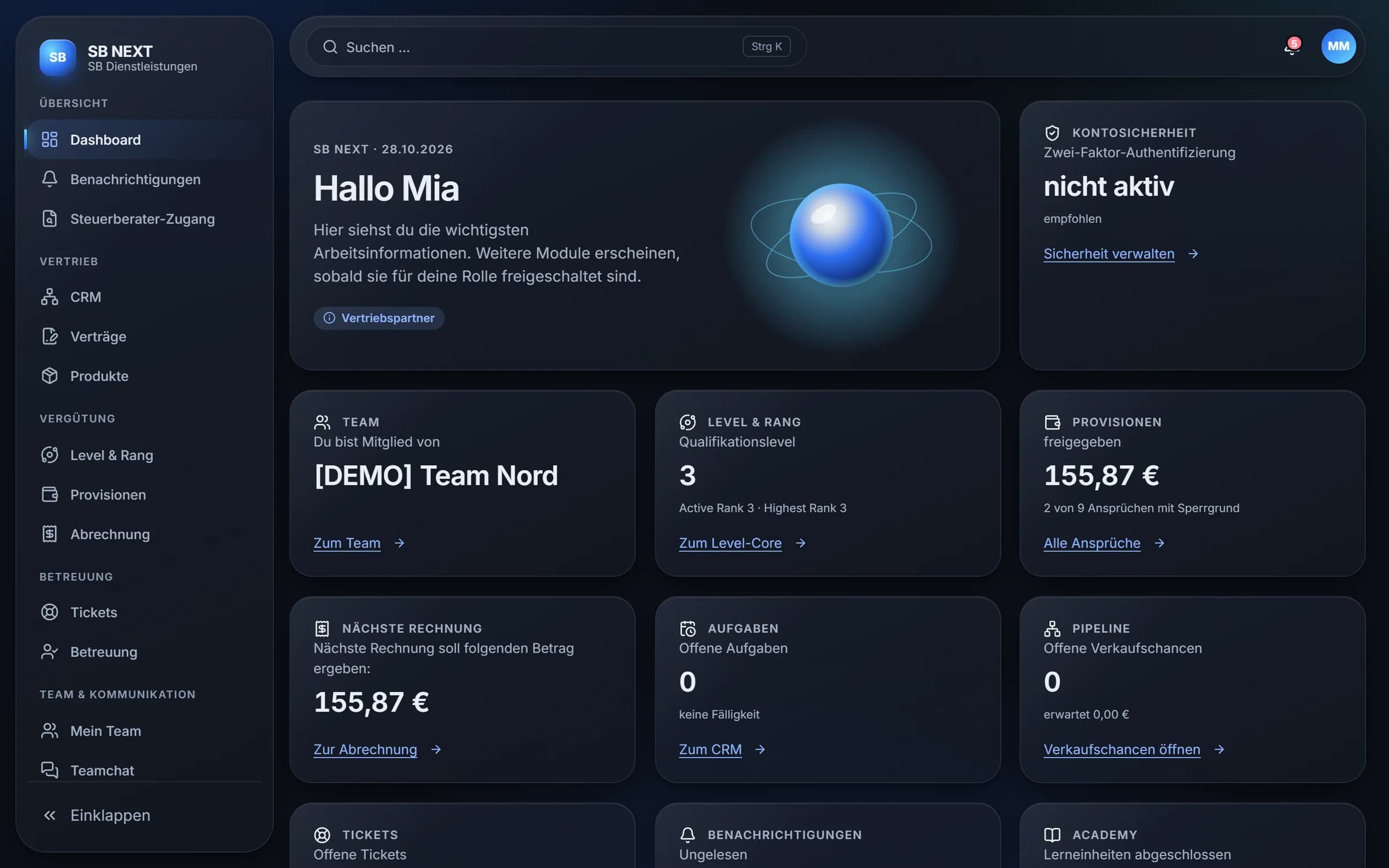Image resolution: width=1389 pixels, height=868 pixels.
Task: Click the Teamchat speech bubbles icon
Action: [50, 770]
